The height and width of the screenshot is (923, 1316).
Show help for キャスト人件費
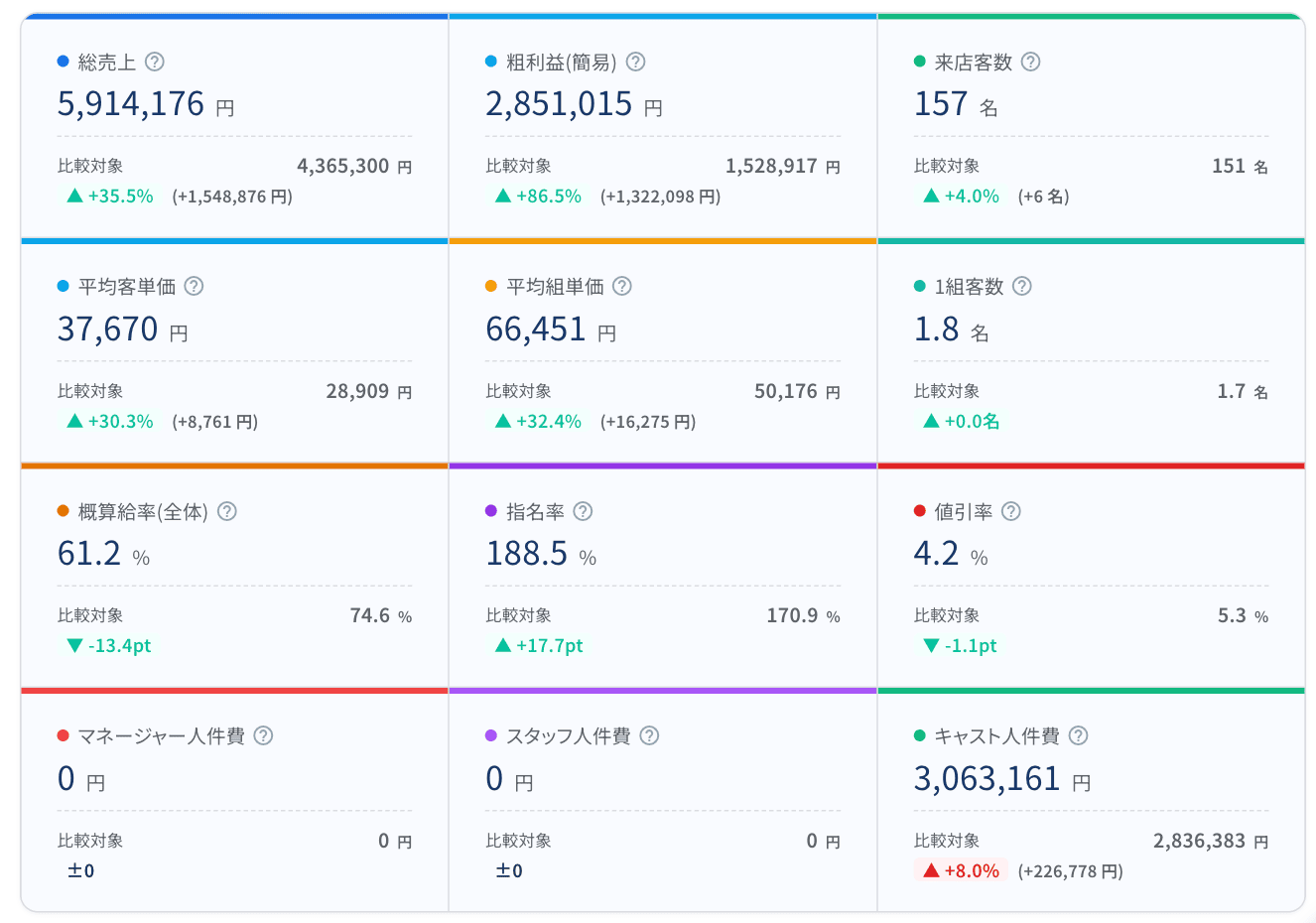[1079, 735]
